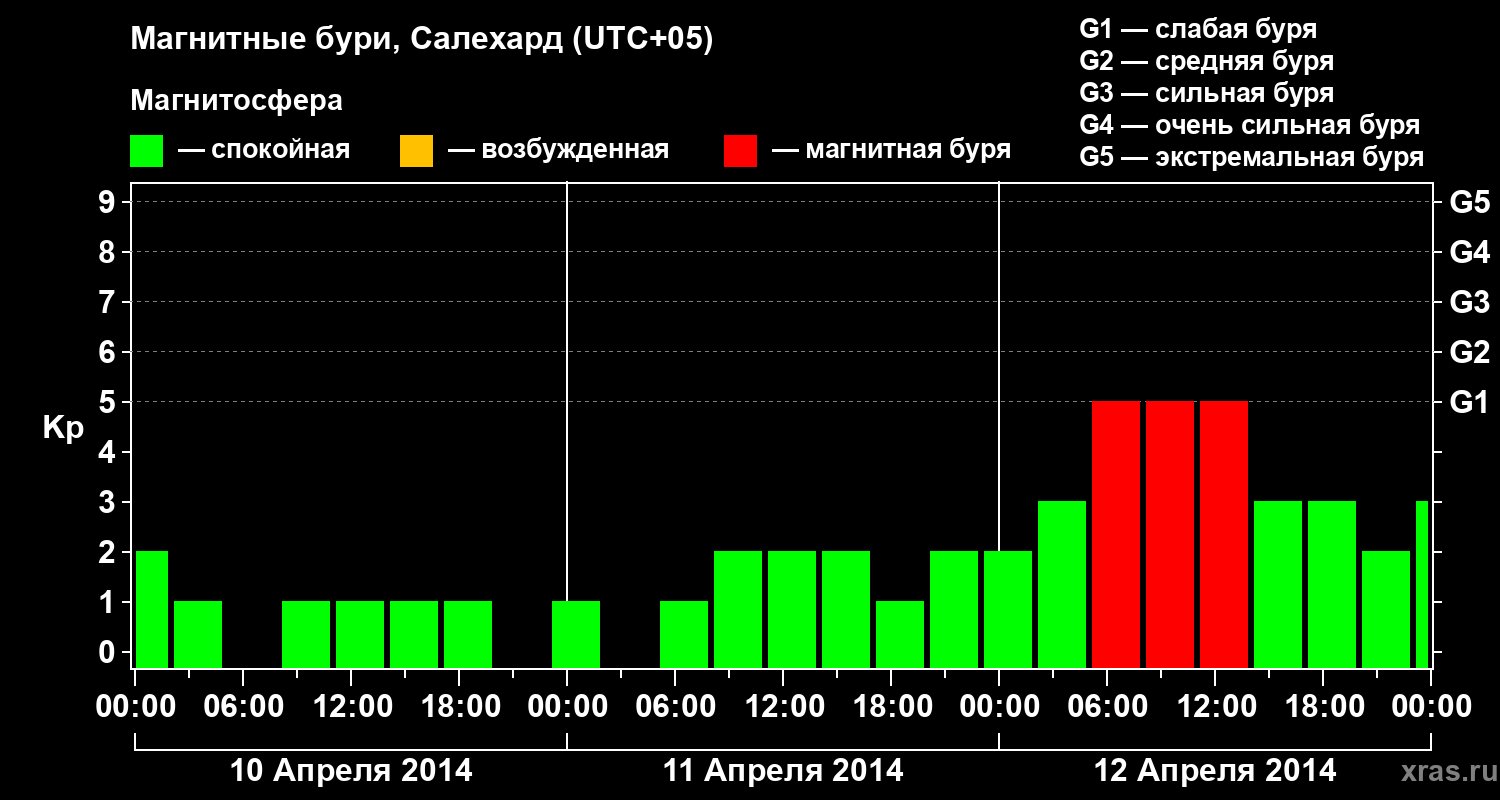Click the right-axis 'G1' tick label

[x=1470, y=402]
